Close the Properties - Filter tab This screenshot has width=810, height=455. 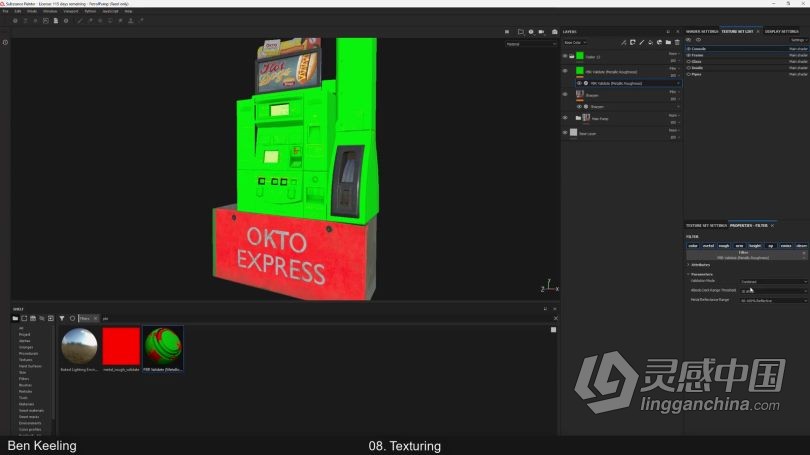pos(772,226)
